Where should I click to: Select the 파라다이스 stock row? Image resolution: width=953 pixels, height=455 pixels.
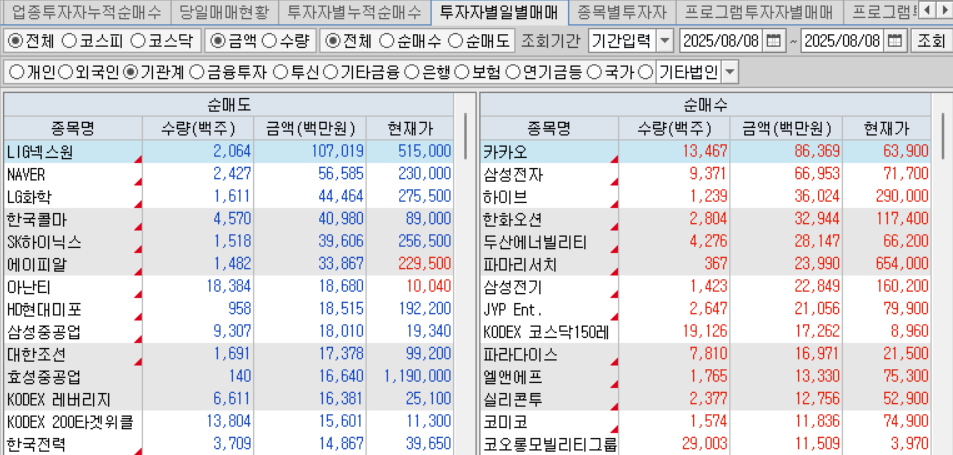(x=705, y=354)
